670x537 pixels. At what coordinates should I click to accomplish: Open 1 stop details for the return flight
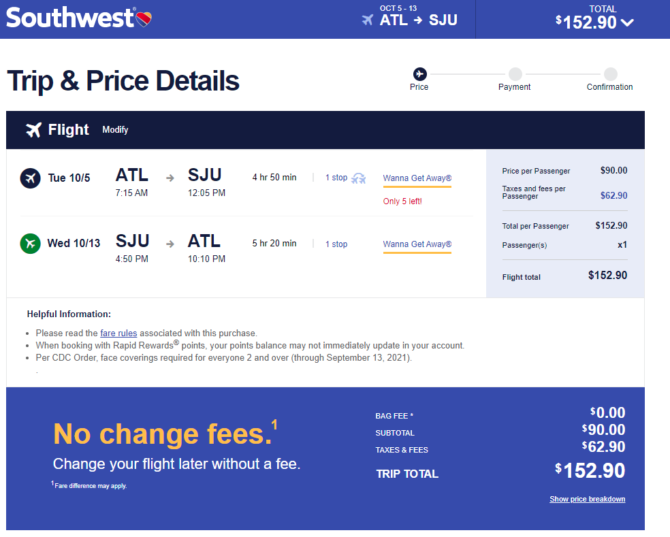[x=336, y=244]
